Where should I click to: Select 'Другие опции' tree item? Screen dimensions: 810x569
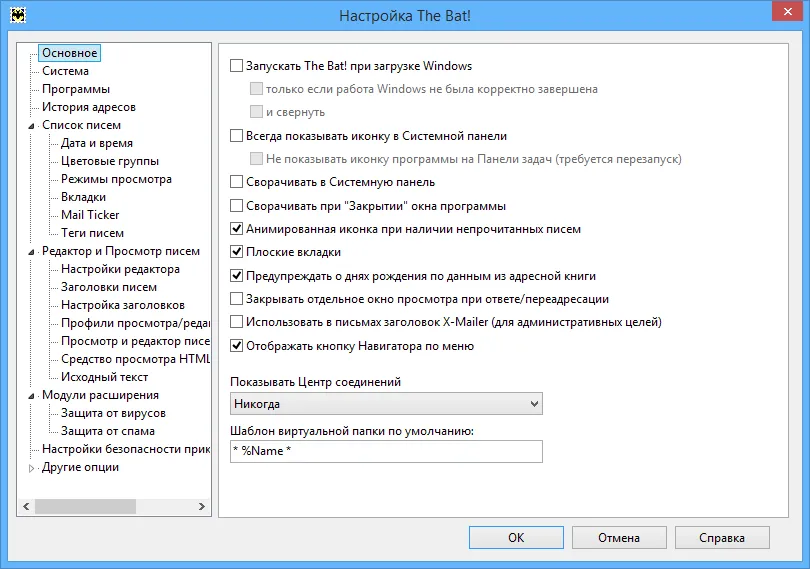81,467
